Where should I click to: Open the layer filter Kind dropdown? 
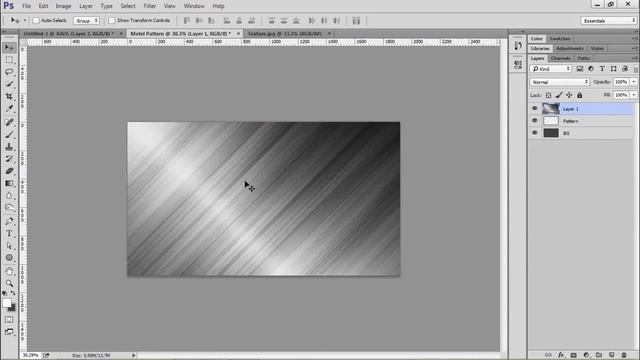pos(551,69)
